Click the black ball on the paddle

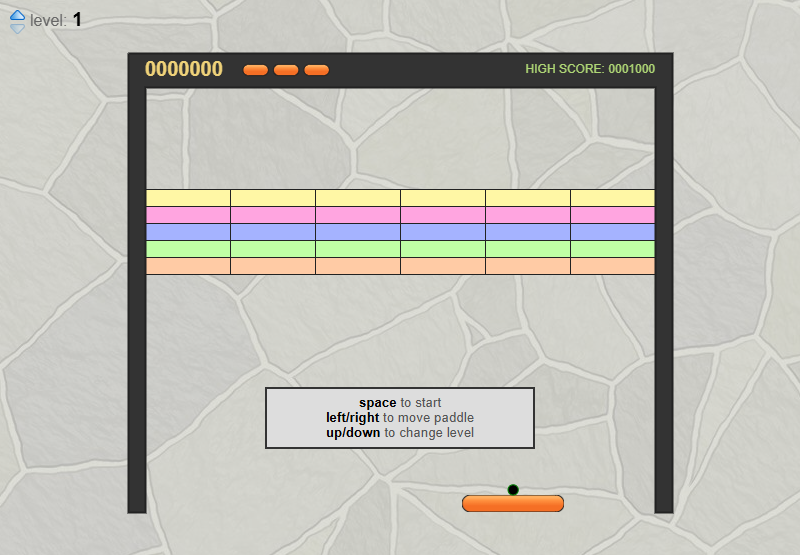pyautogui.click(x=513, y=490)
